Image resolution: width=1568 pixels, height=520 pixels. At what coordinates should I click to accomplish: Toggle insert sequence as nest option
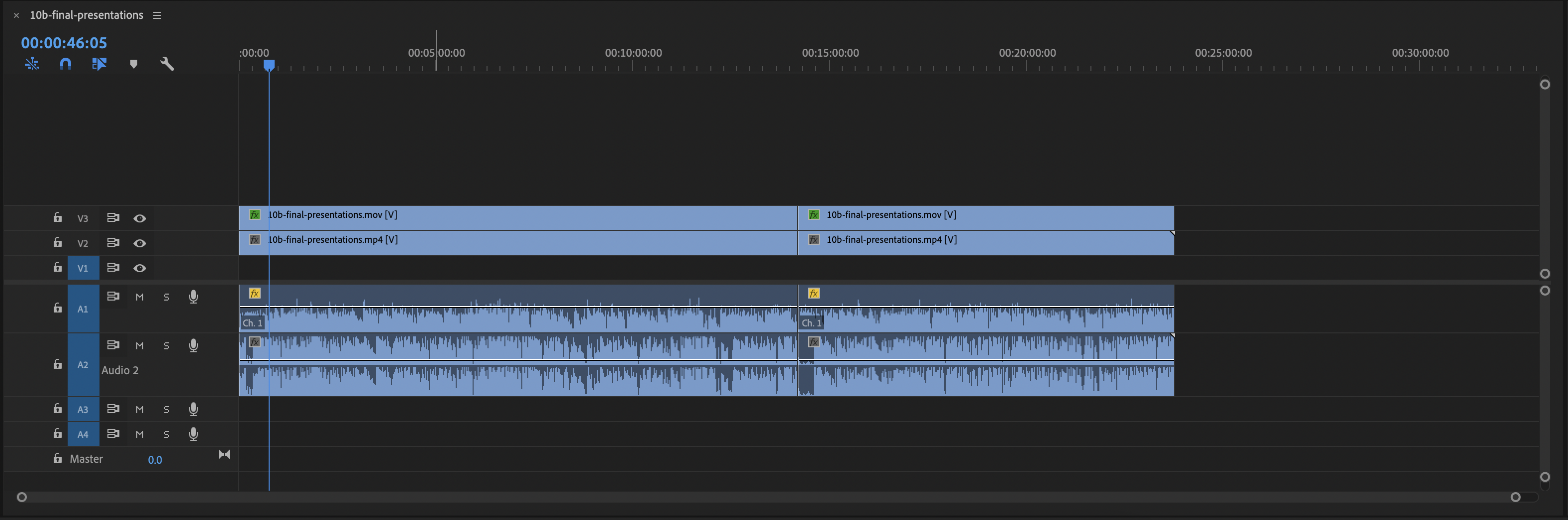tap(32, 64)
